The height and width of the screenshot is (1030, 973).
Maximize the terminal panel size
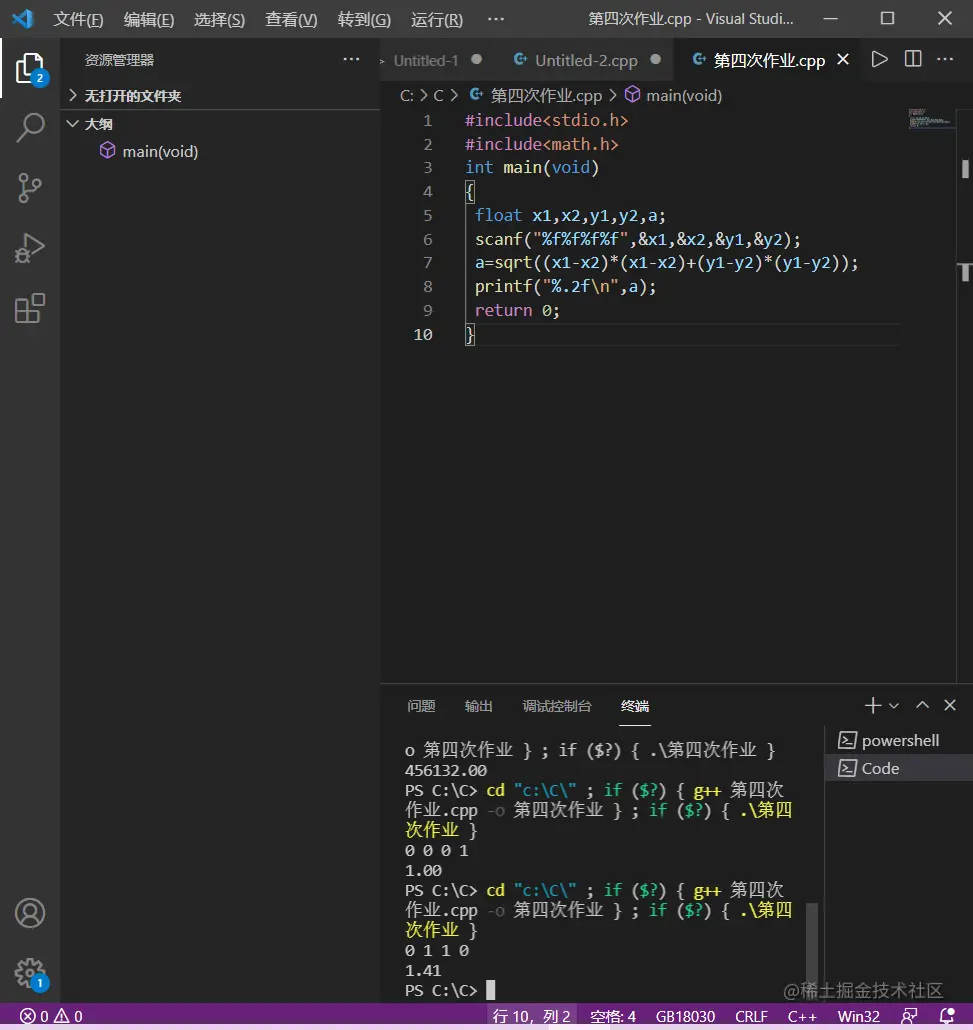coord(923,706)
